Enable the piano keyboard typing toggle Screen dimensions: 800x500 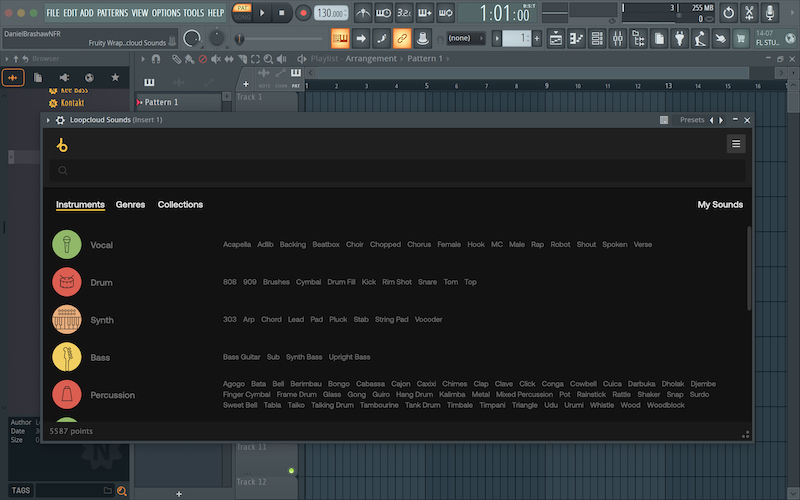coord(340,38)
